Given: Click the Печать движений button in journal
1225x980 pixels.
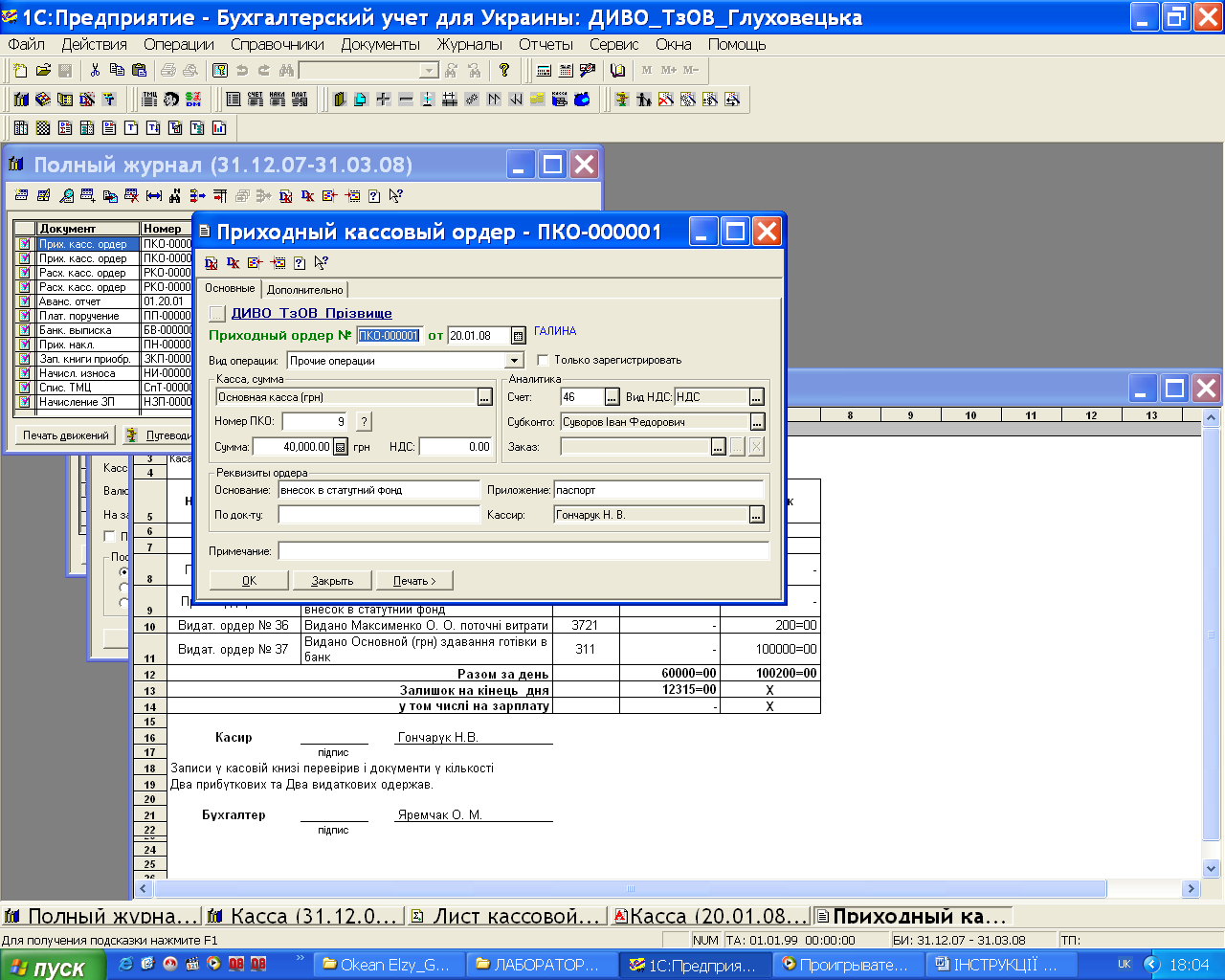Looking at the screenshot, I should [66, 435].
